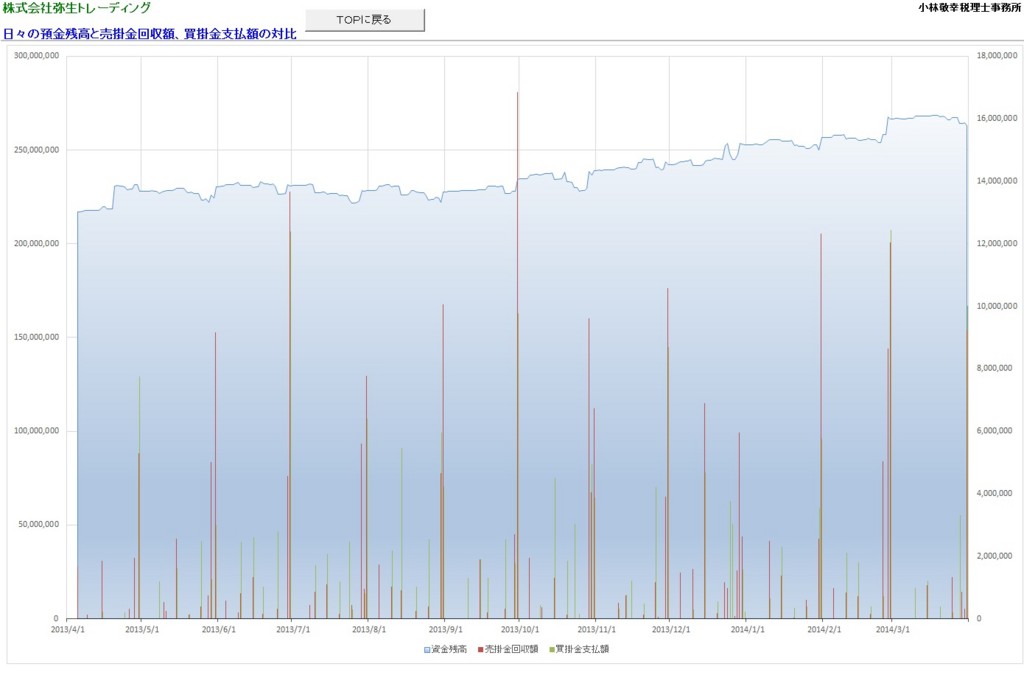Image resolution: width=1024 pixels, height=678 pixels.
Task: Click the 4,000,000 right axis label
Action: (994, 493)
